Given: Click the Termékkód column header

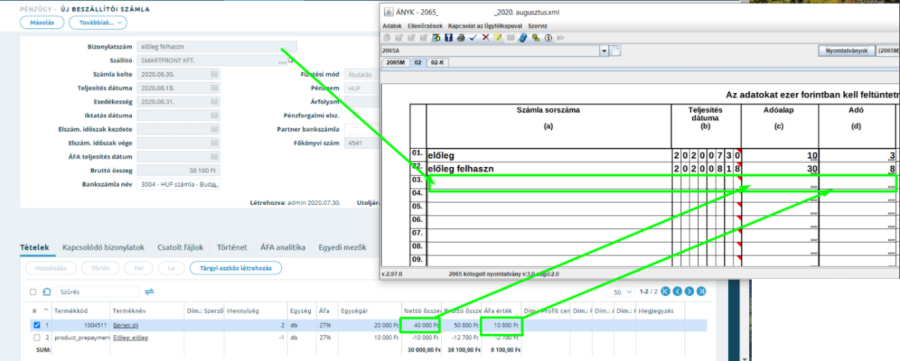Looking at the screenshot, I should 70,310.
